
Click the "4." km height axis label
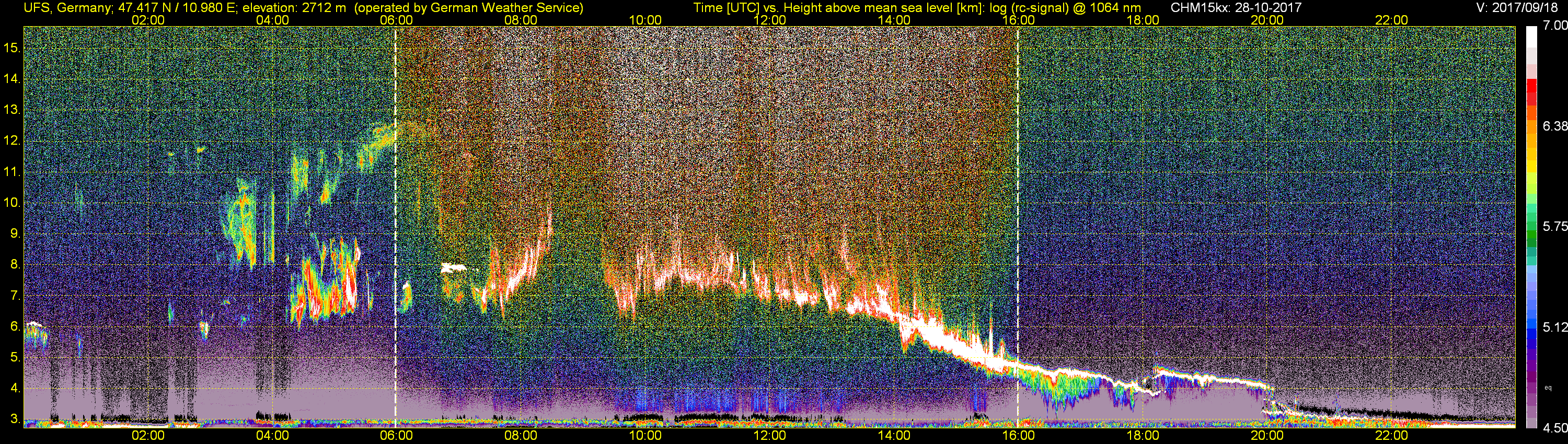tap(15, 388)
